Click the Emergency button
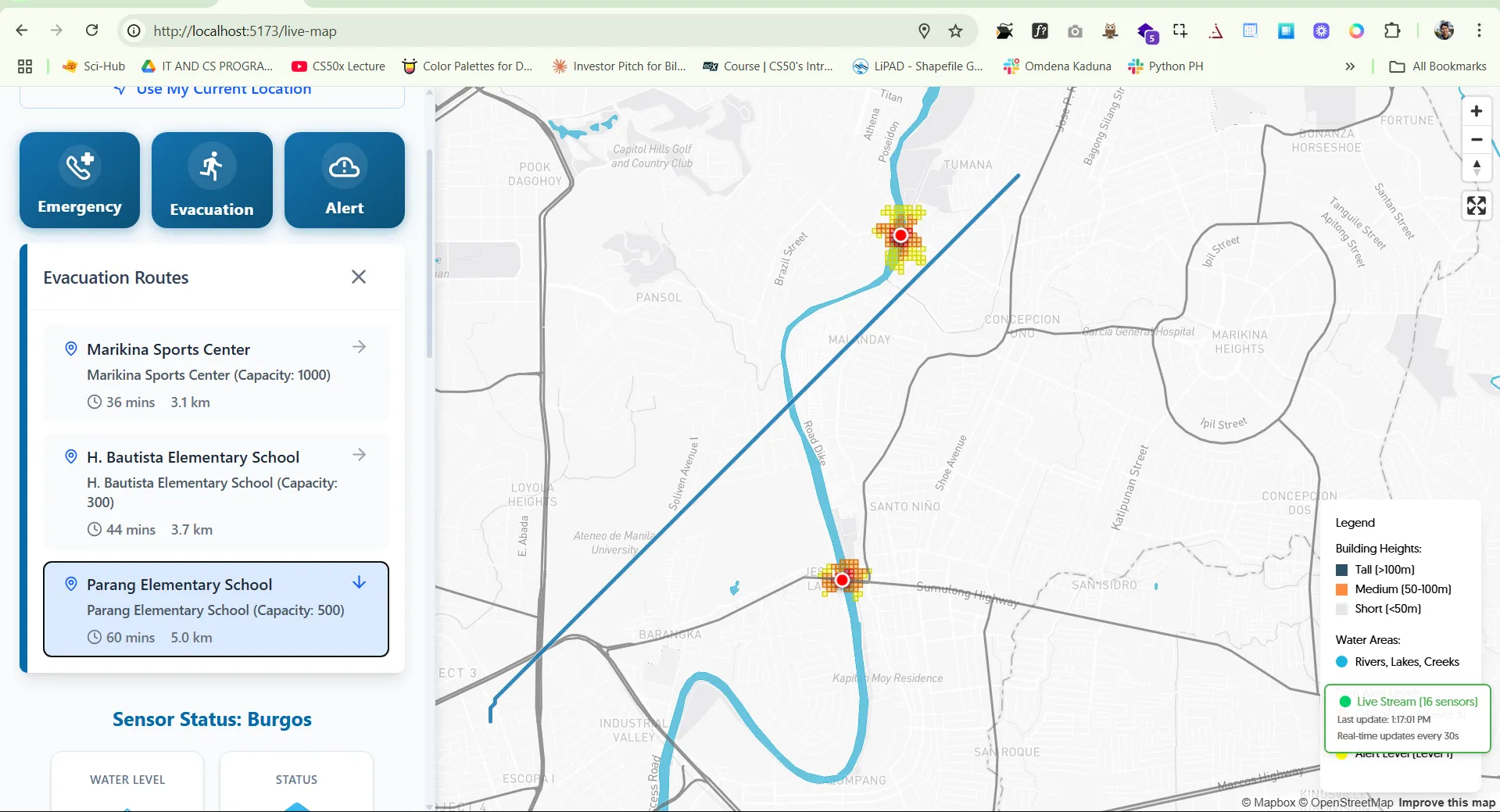The image size is (1500, 812). click(80, 180)
